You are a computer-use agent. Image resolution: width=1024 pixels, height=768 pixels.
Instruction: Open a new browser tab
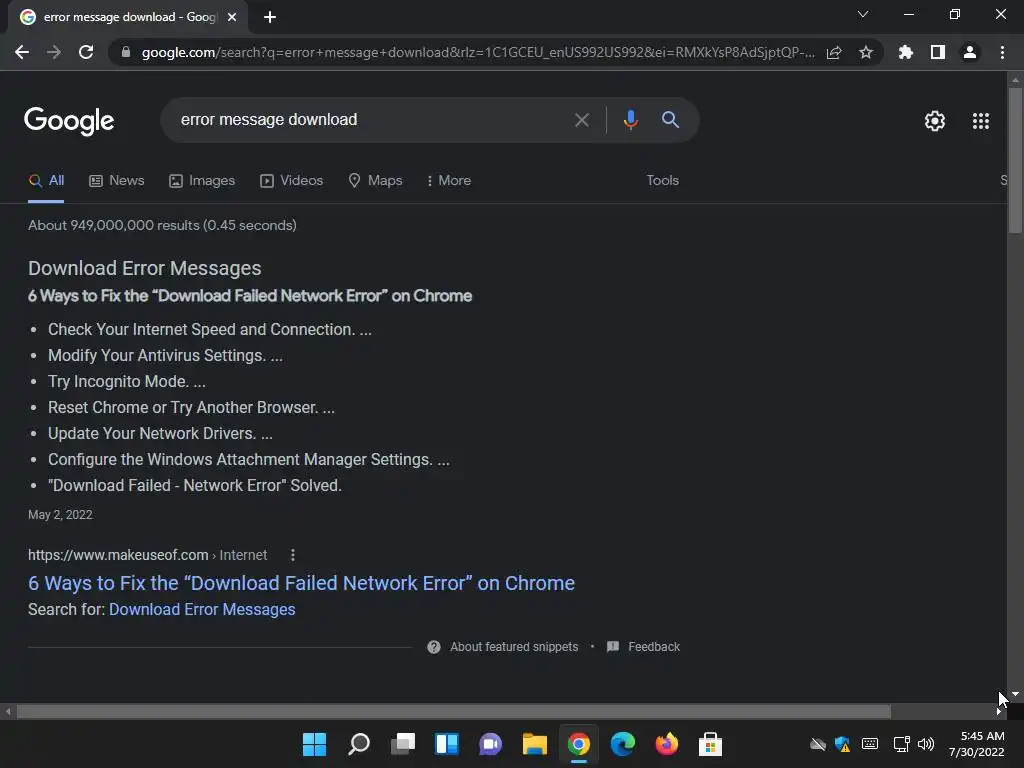tap(270, 17)
